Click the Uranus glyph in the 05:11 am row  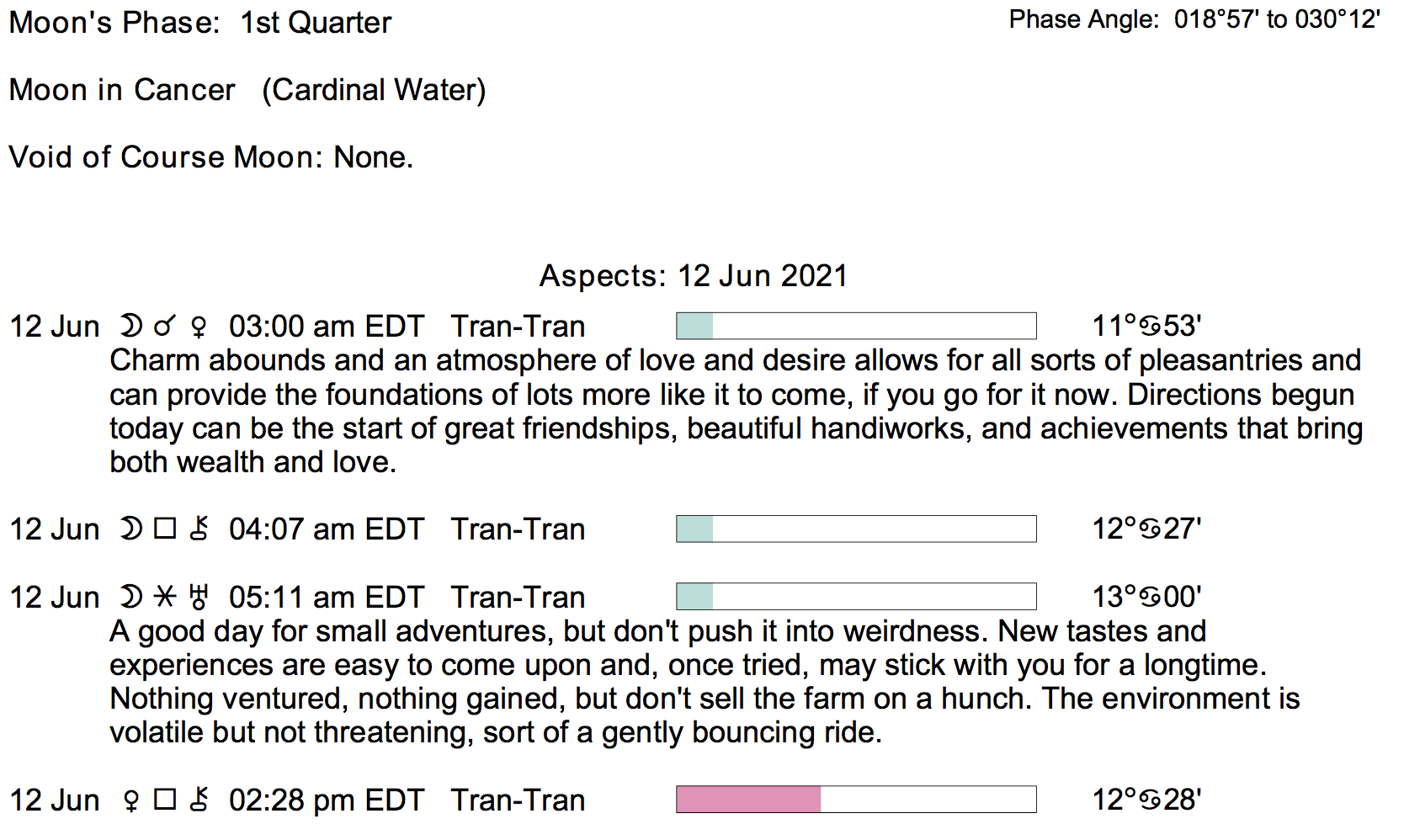tap(199, 598)
